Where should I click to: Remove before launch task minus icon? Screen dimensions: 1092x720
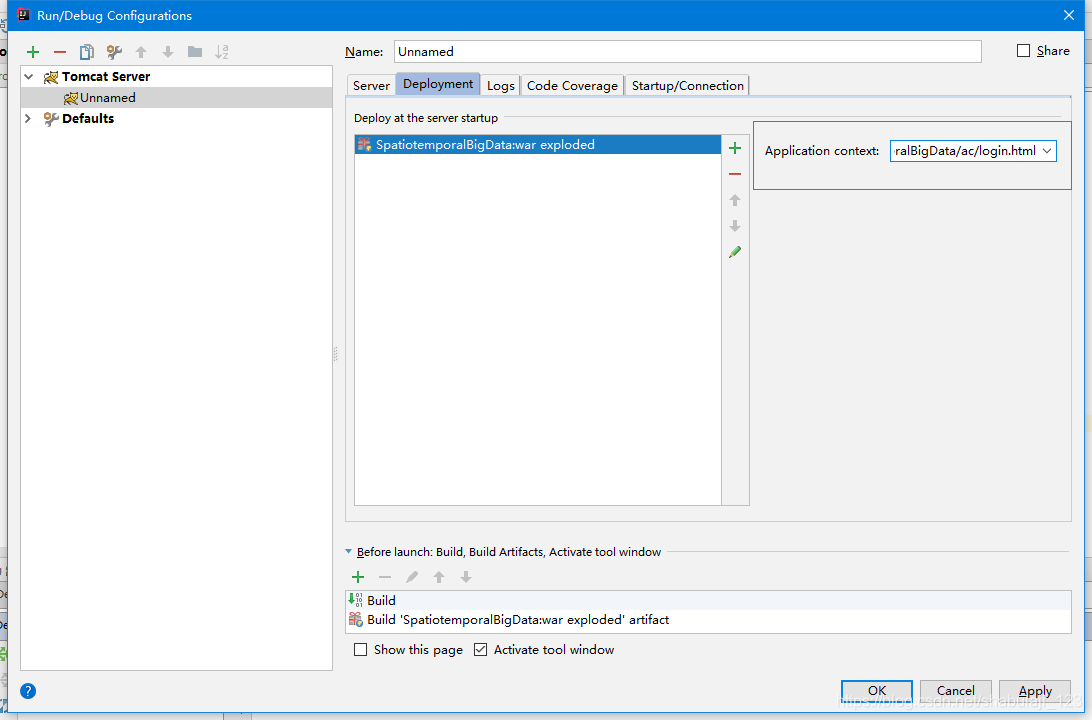tap(384, 577)
